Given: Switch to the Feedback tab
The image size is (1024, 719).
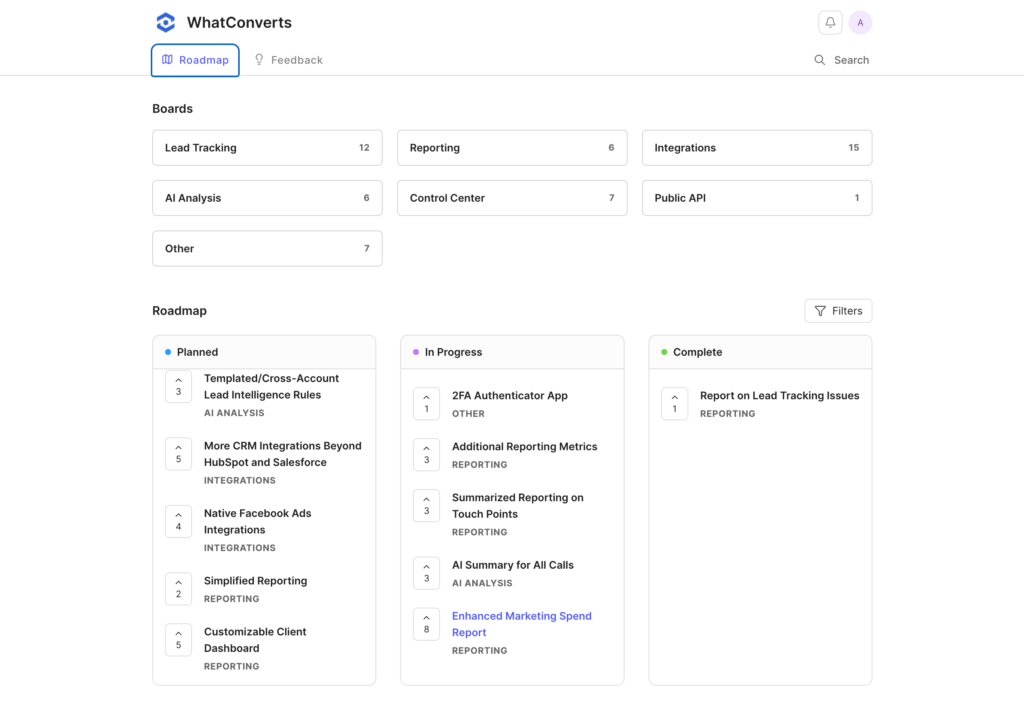Looking at the screenshot, I should pyautogui.click(x=288, y=59).
